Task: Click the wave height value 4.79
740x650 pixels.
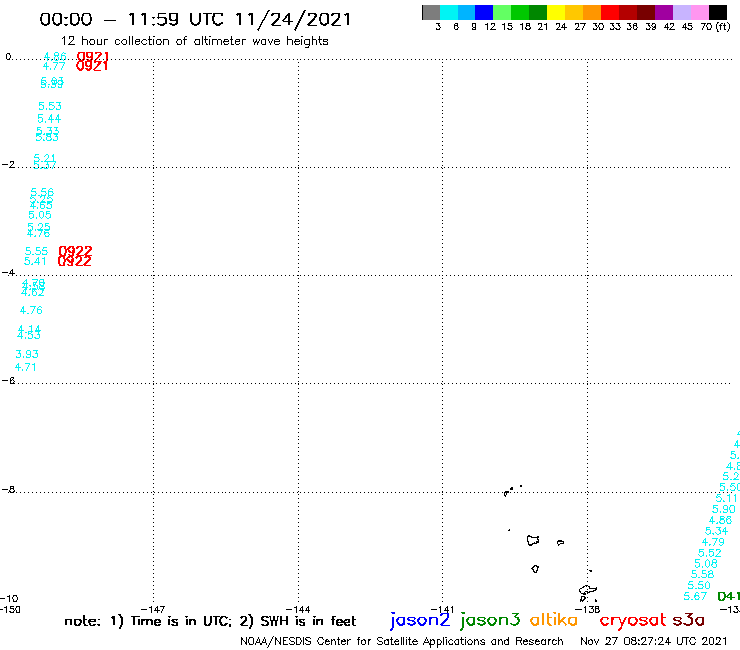Action: (713, 542)
